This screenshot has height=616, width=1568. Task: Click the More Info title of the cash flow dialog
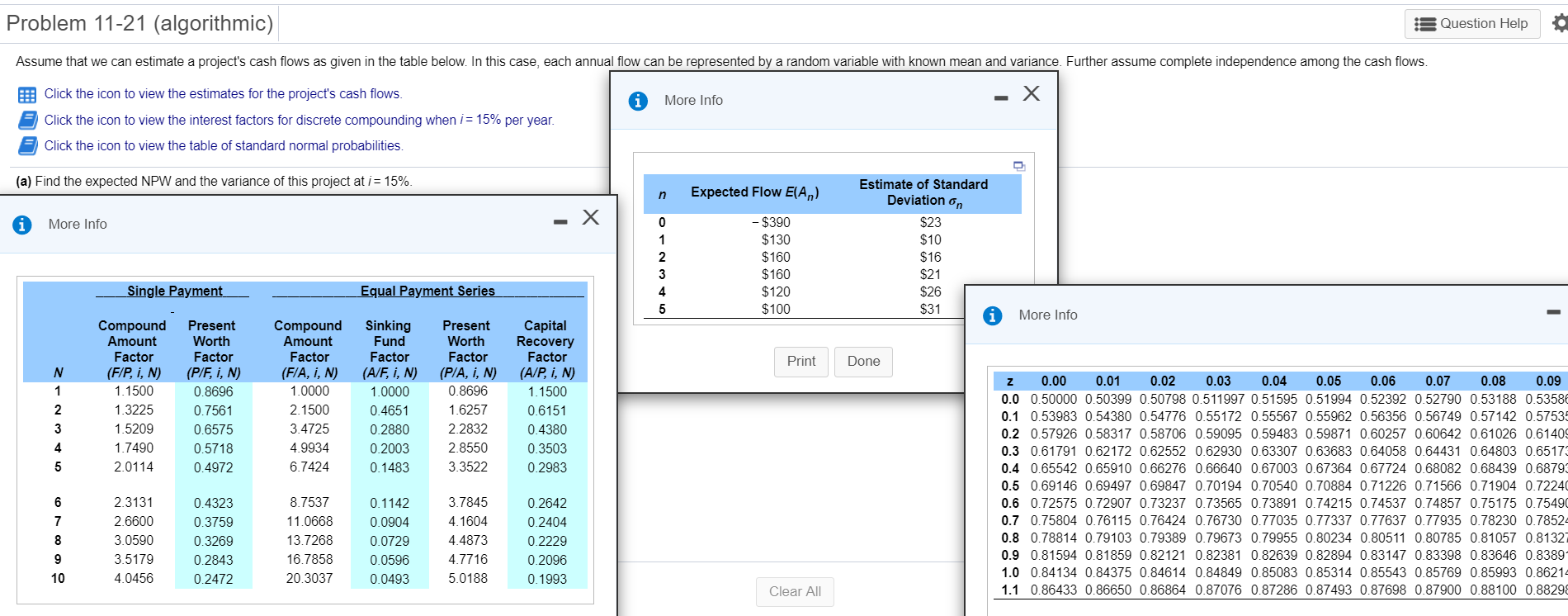tap(693, 101)
